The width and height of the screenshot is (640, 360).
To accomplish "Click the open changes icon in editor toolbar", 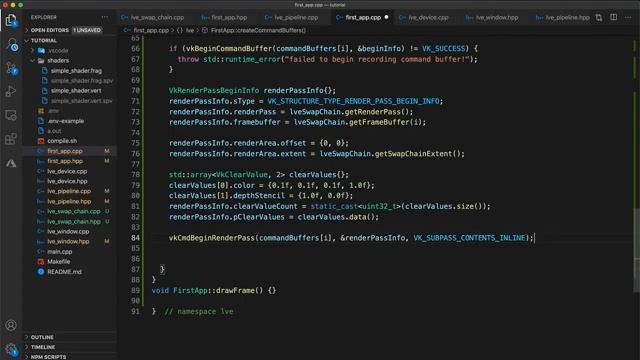I will [x=599, y=18].
